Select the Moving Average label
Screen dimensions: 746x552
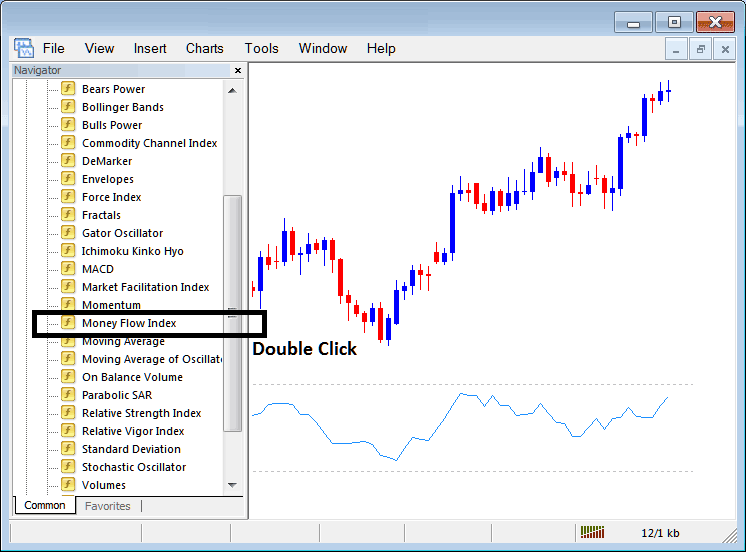click(x=123, y=341)
